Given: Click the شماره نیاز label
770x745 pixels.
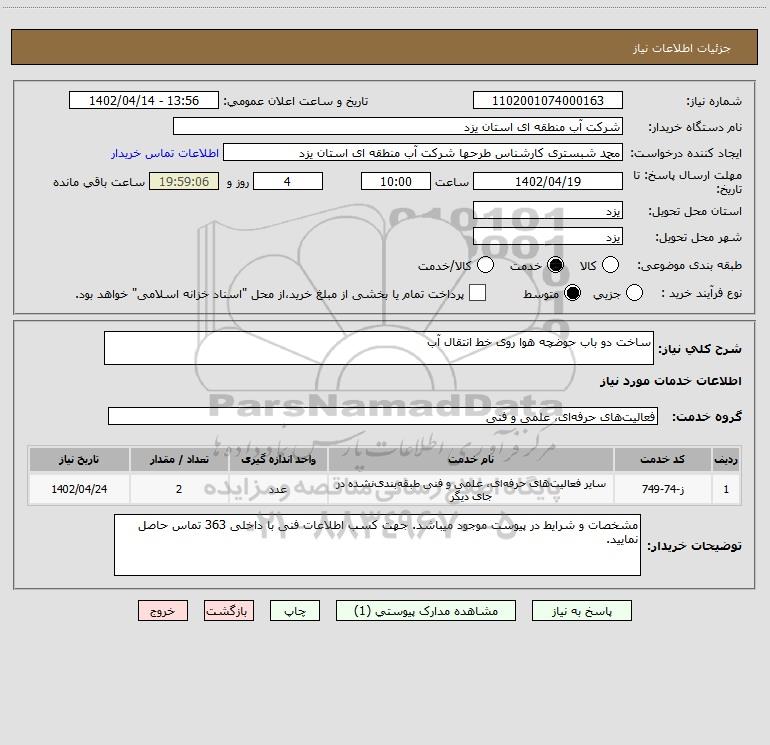Looking at the screenshot, I should point(714,102).
